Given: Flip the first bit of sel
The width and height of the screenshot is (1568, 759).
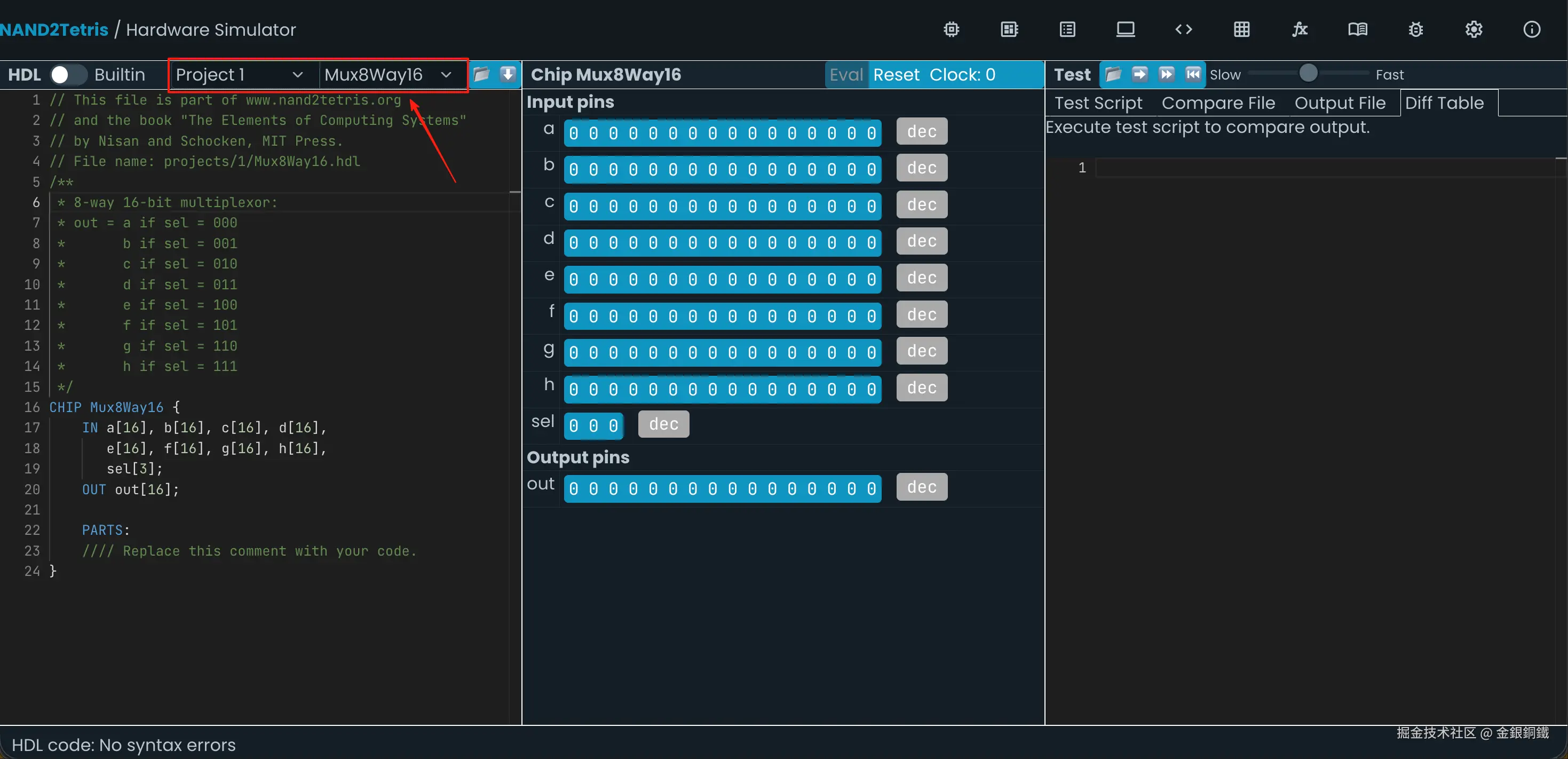Looking at the screenshot, I should pos(573,425).
